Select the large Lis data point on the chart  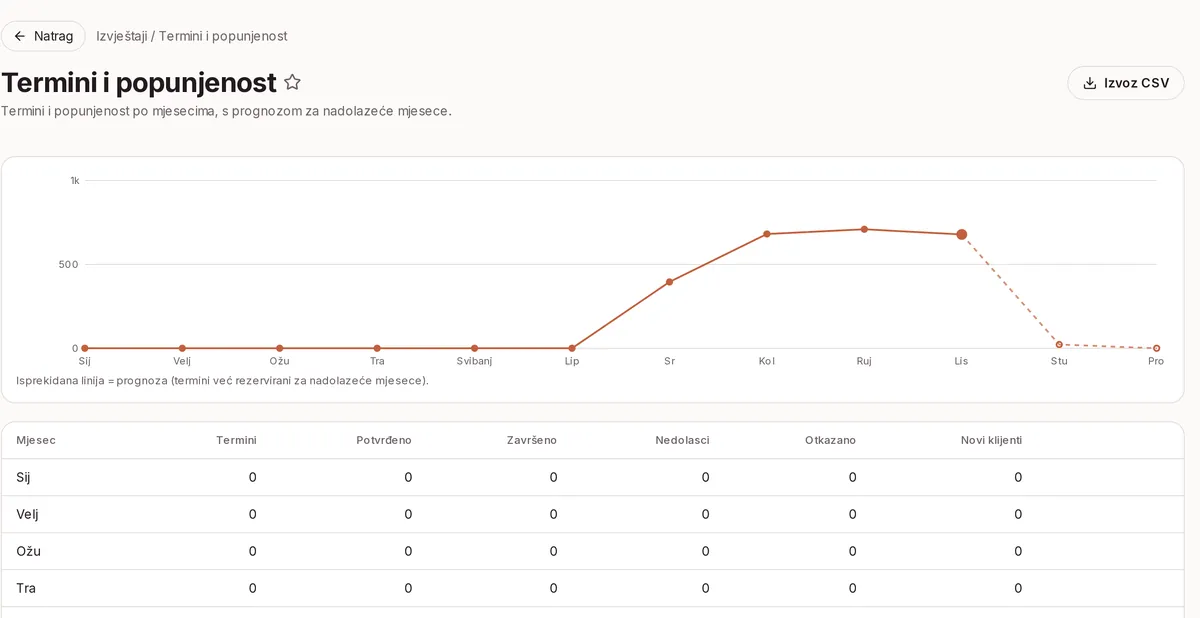(962, 234)
